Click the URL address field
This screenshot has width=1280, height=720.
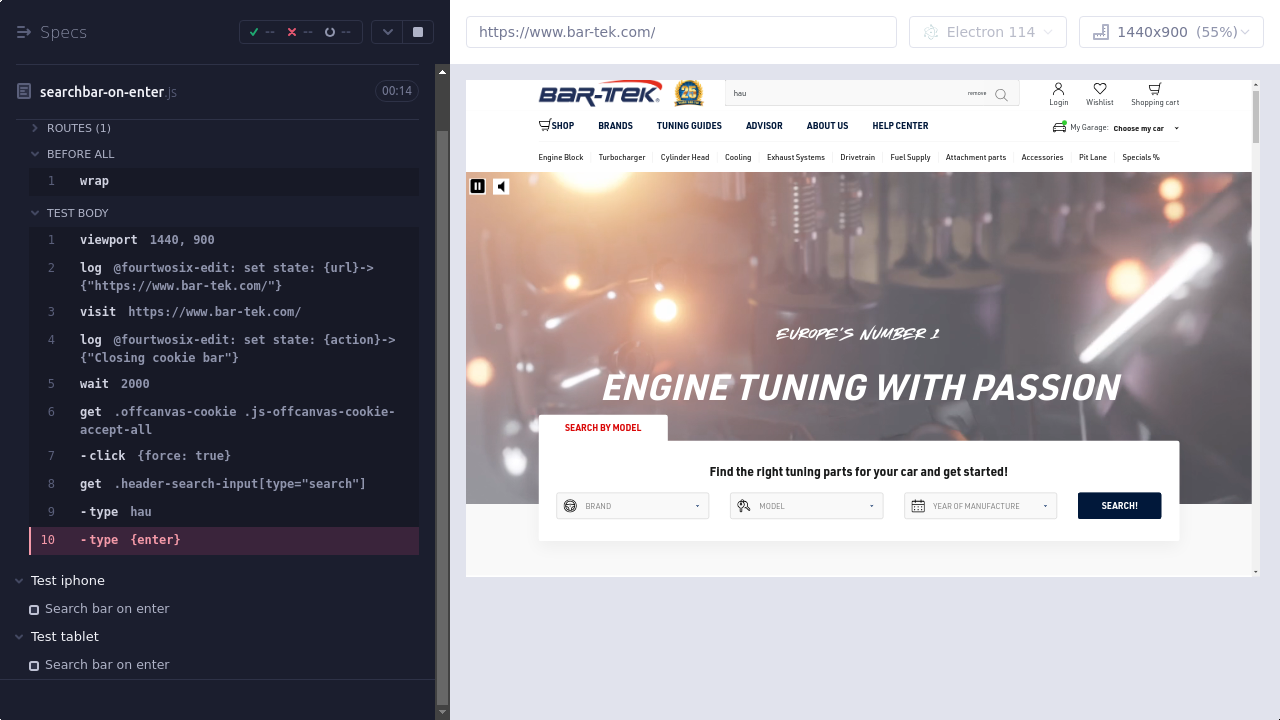pos(681,32)
